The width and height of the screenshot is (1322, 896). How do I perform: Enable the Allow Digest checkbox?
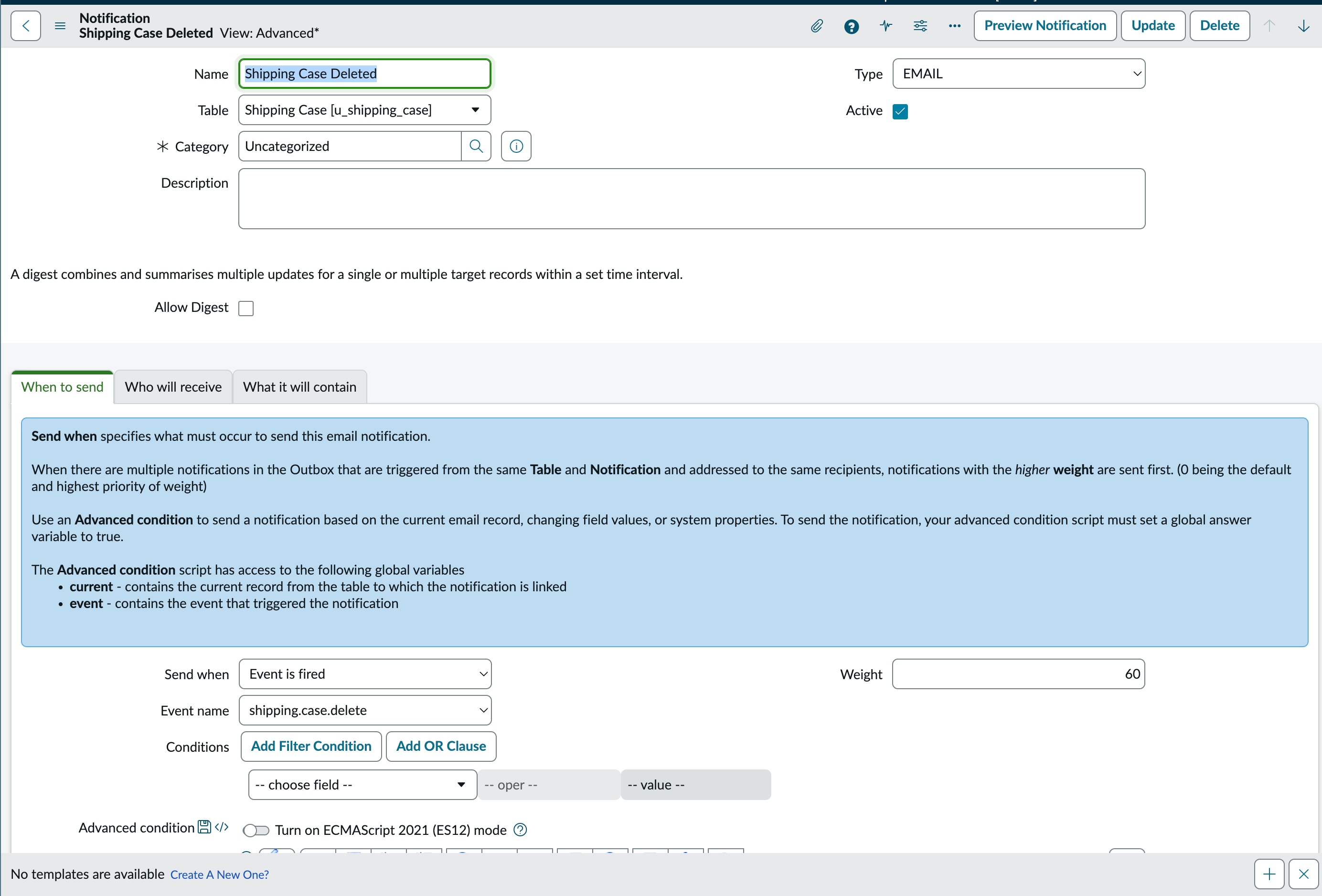coord(246,308)
